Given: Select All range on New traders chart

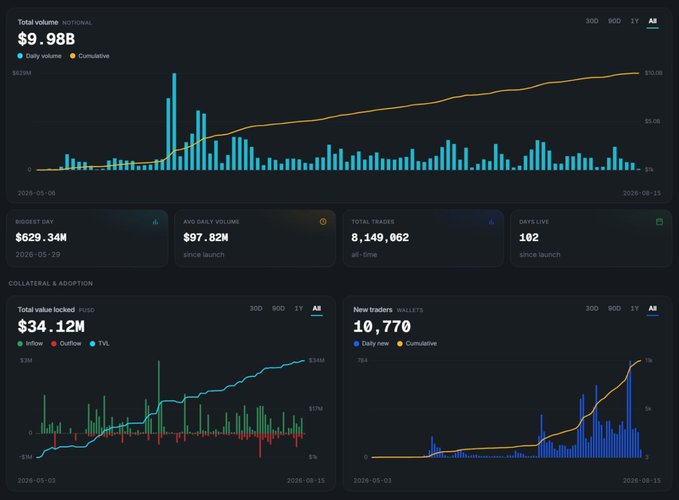Looking at the screenshot, I should pyautogui.click(x=653, y=308).
